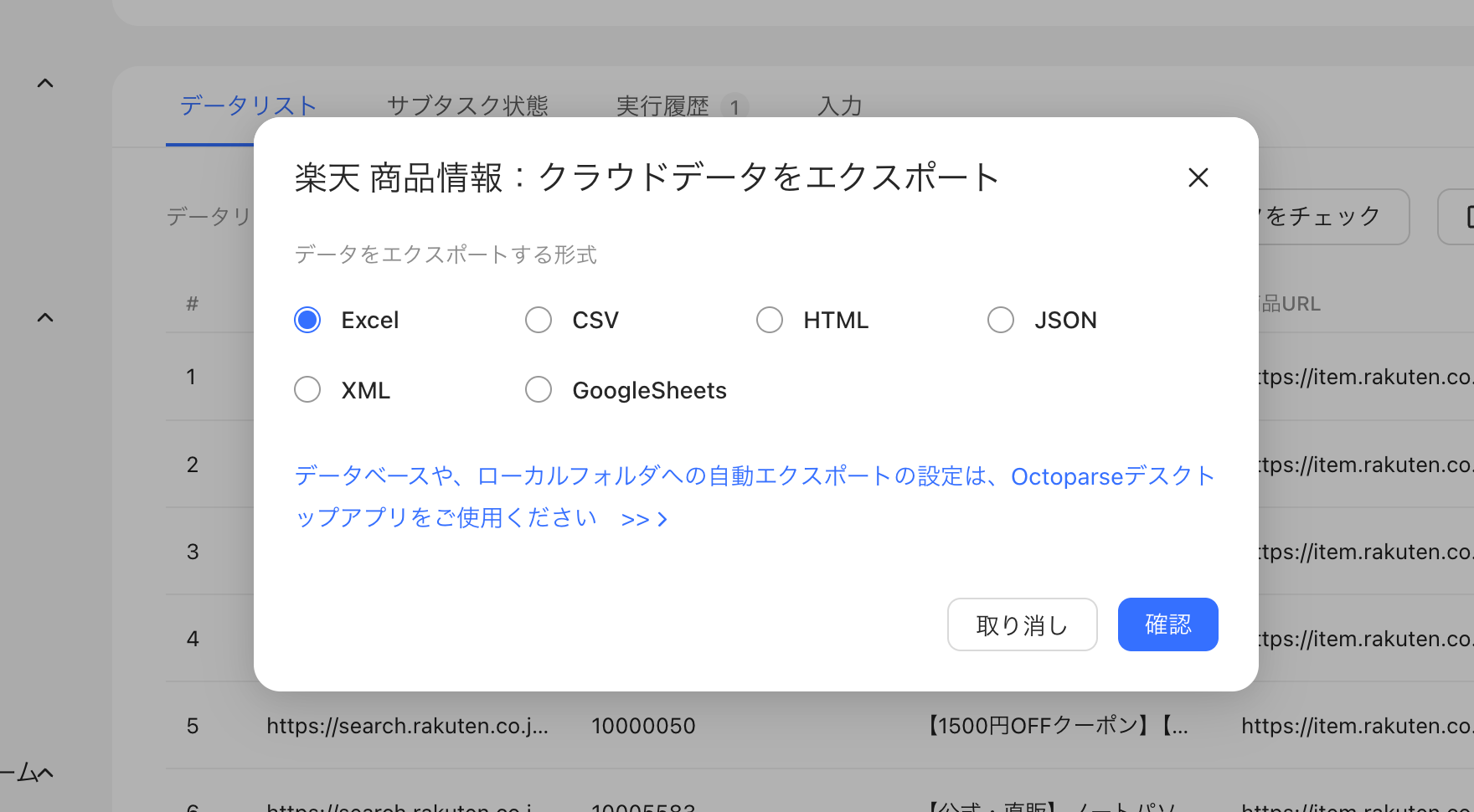Open the サブタスク状態 tab

(x=467, y=105)
